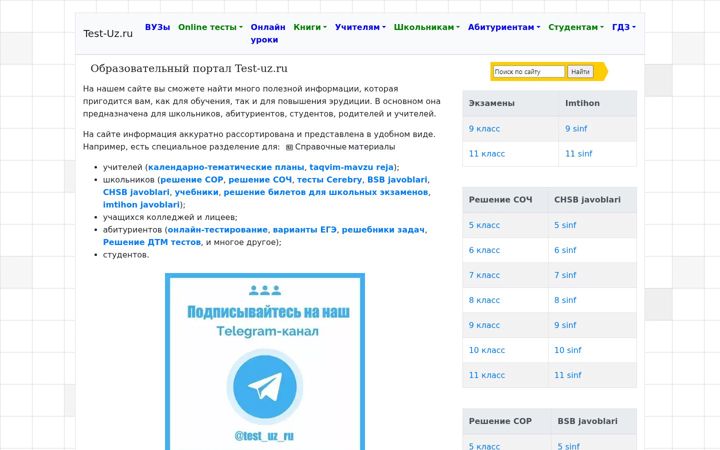Viewport: 720px width, 450px height.
Task: Open CHSB javoblari link in list
Action: [136, 192]
